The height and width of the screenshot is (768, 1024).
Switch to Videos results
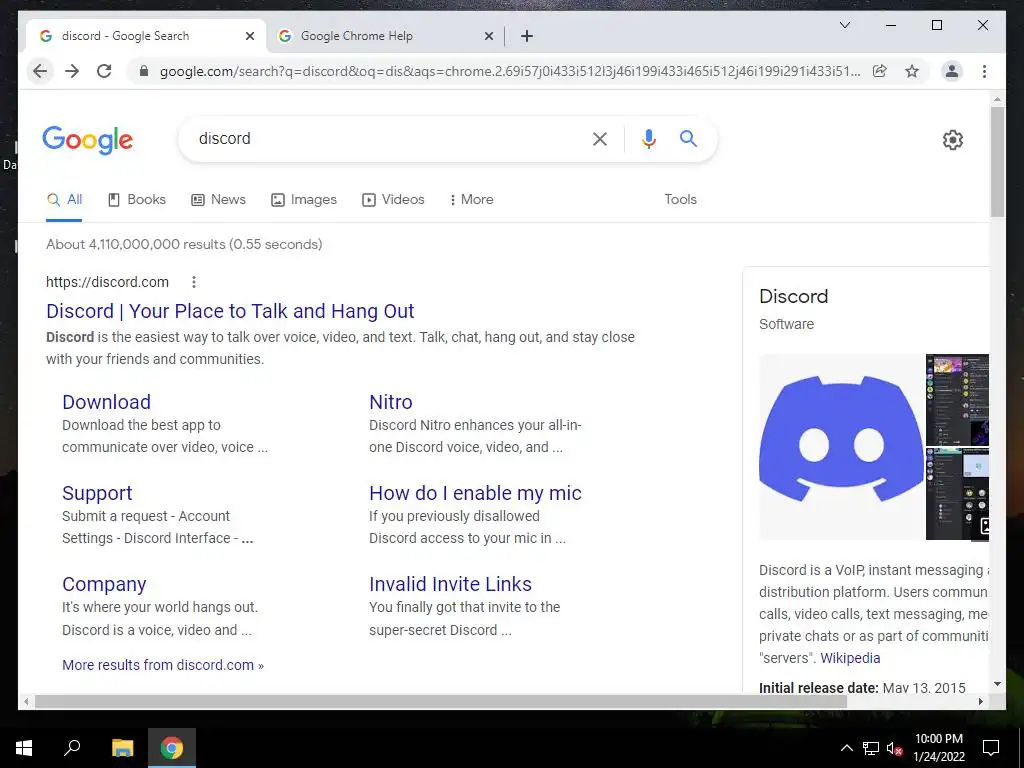click(393, 199)
